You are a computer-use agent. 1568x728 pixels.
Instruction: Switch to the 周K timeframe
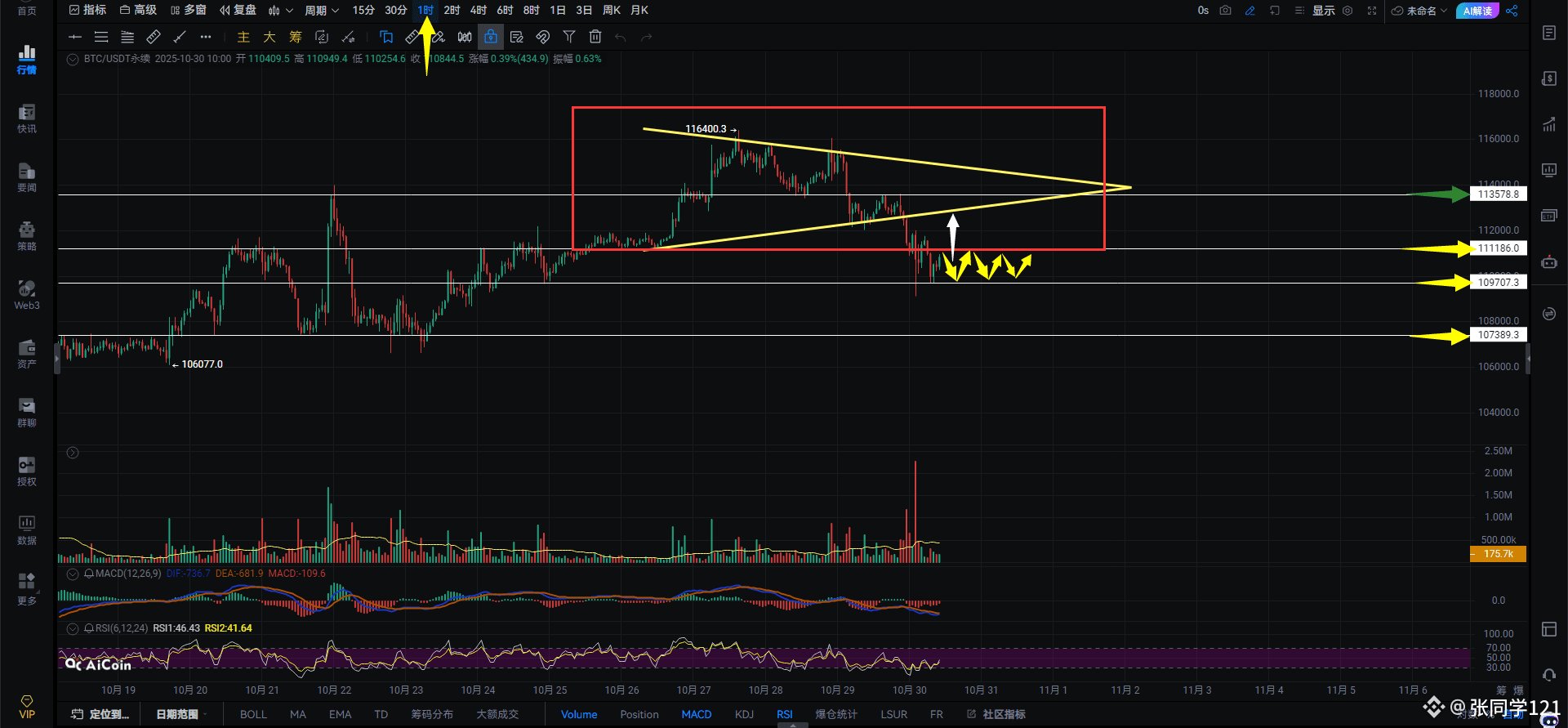click(x=612, y=11)
